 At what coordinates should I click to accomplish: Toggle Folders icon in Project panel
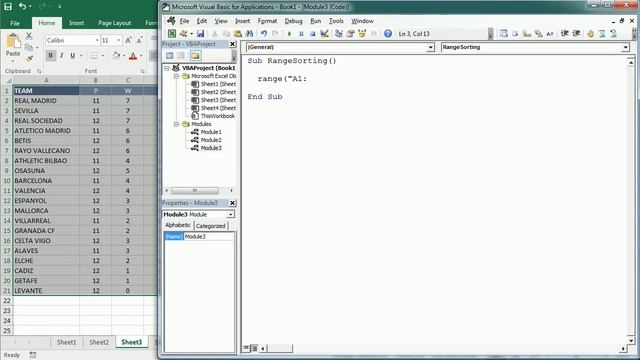(195, 56)
